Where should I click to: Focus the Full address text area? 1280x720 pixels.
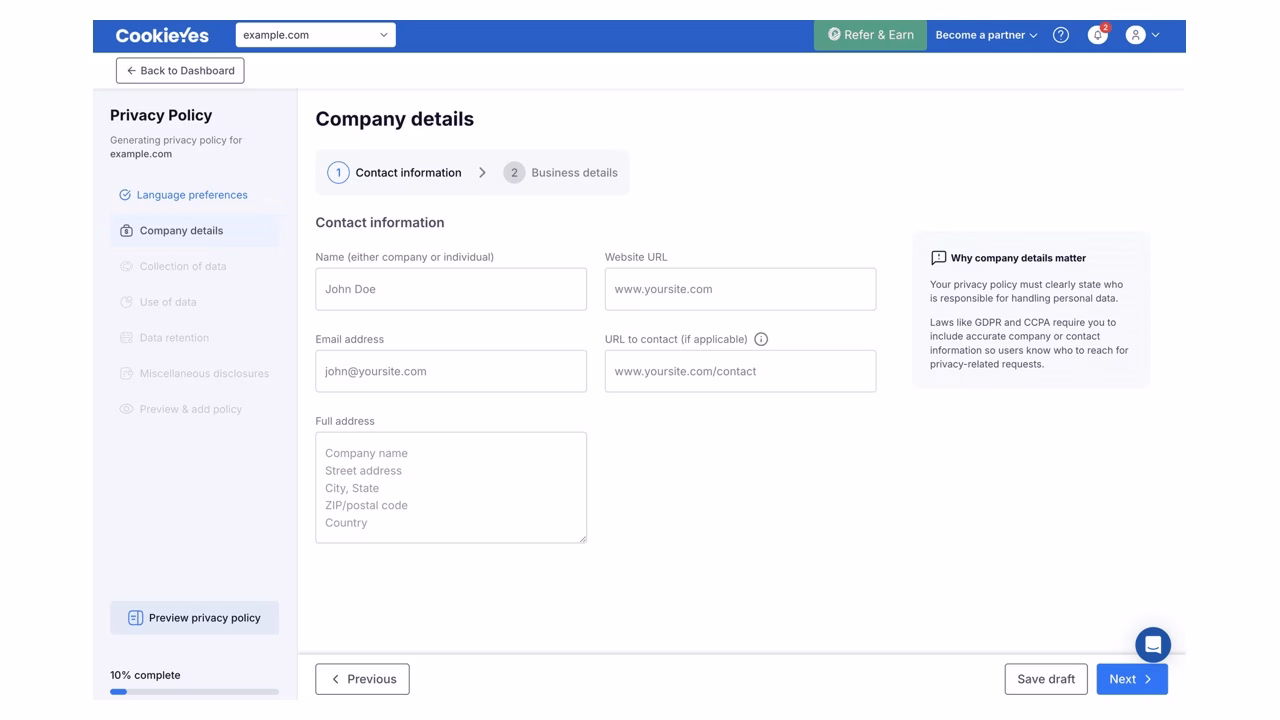(x=451, y=488)
